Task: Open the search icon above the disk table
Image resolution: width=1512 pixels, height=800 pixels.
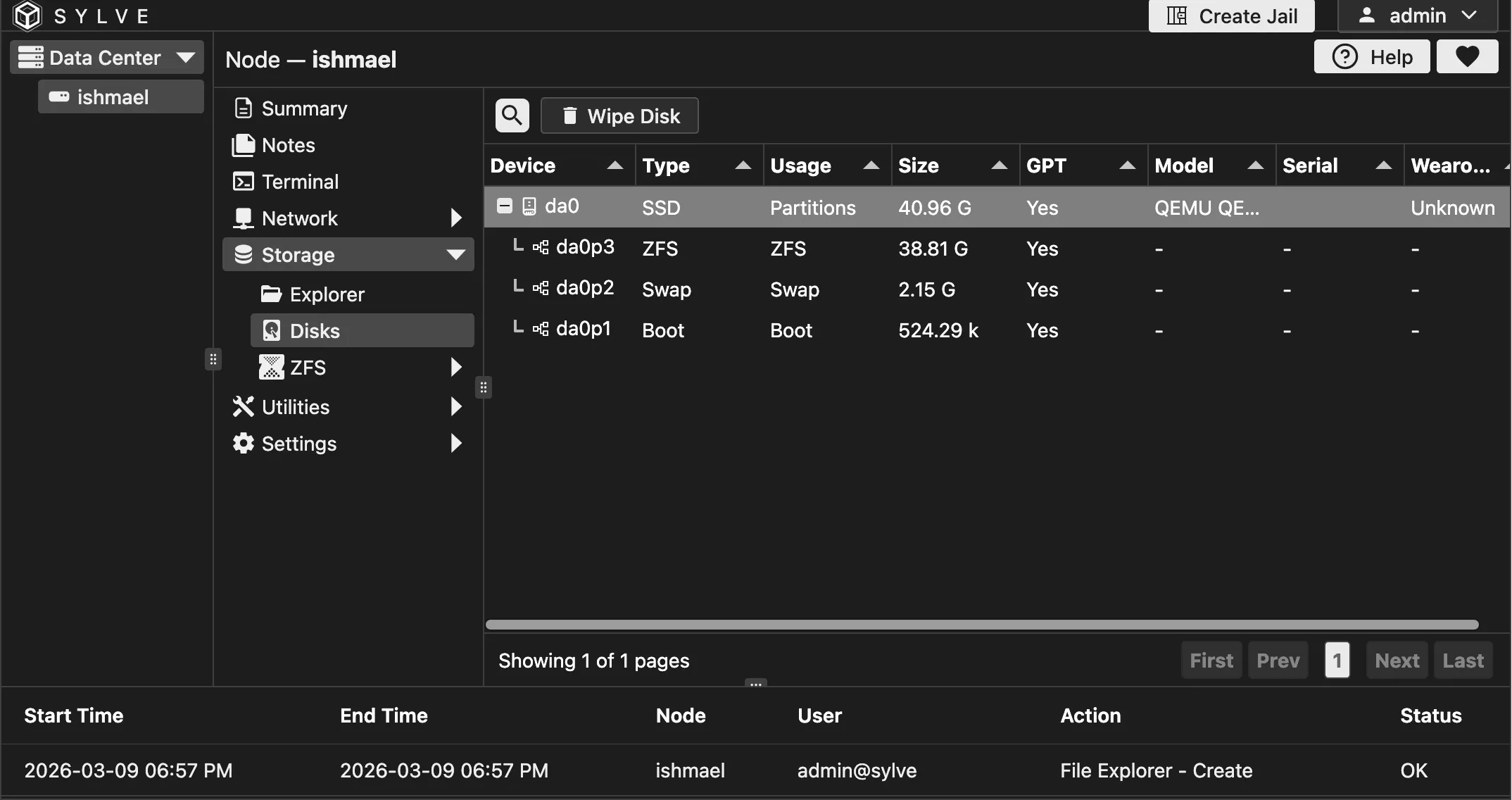Action: (512, 115)
